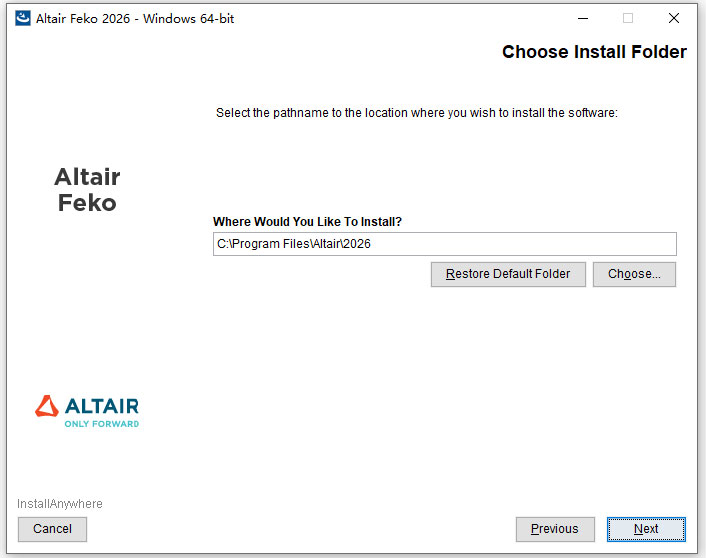
Task: Click the InstallAnywhere label text
Action: coord(60,504)
